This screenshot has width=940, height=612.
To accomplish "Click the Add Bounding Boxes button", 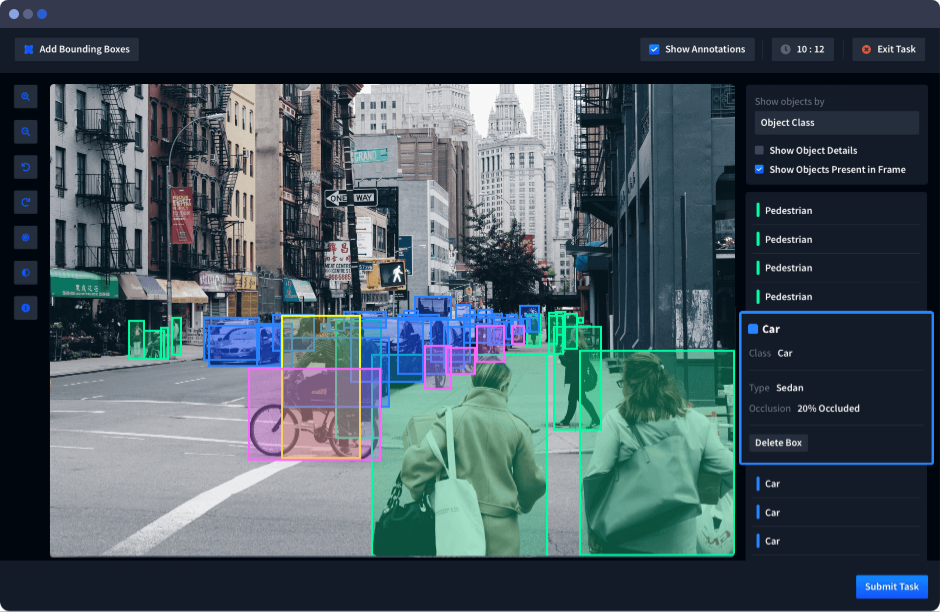I will [76, 49].
